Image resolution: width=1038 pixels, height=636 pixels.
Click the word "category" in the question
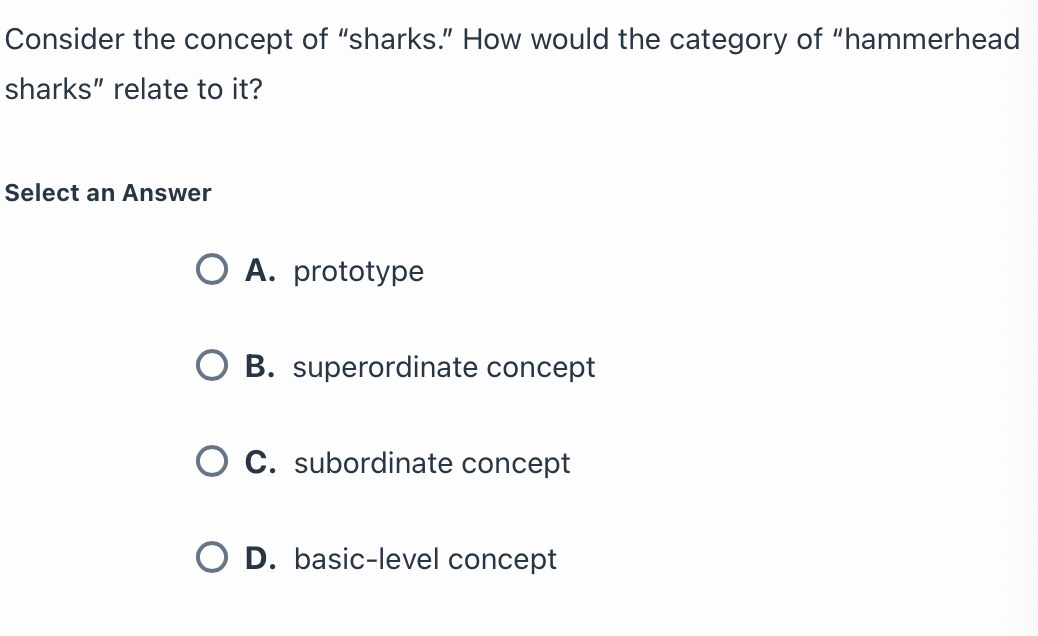[x=728, y=40]
